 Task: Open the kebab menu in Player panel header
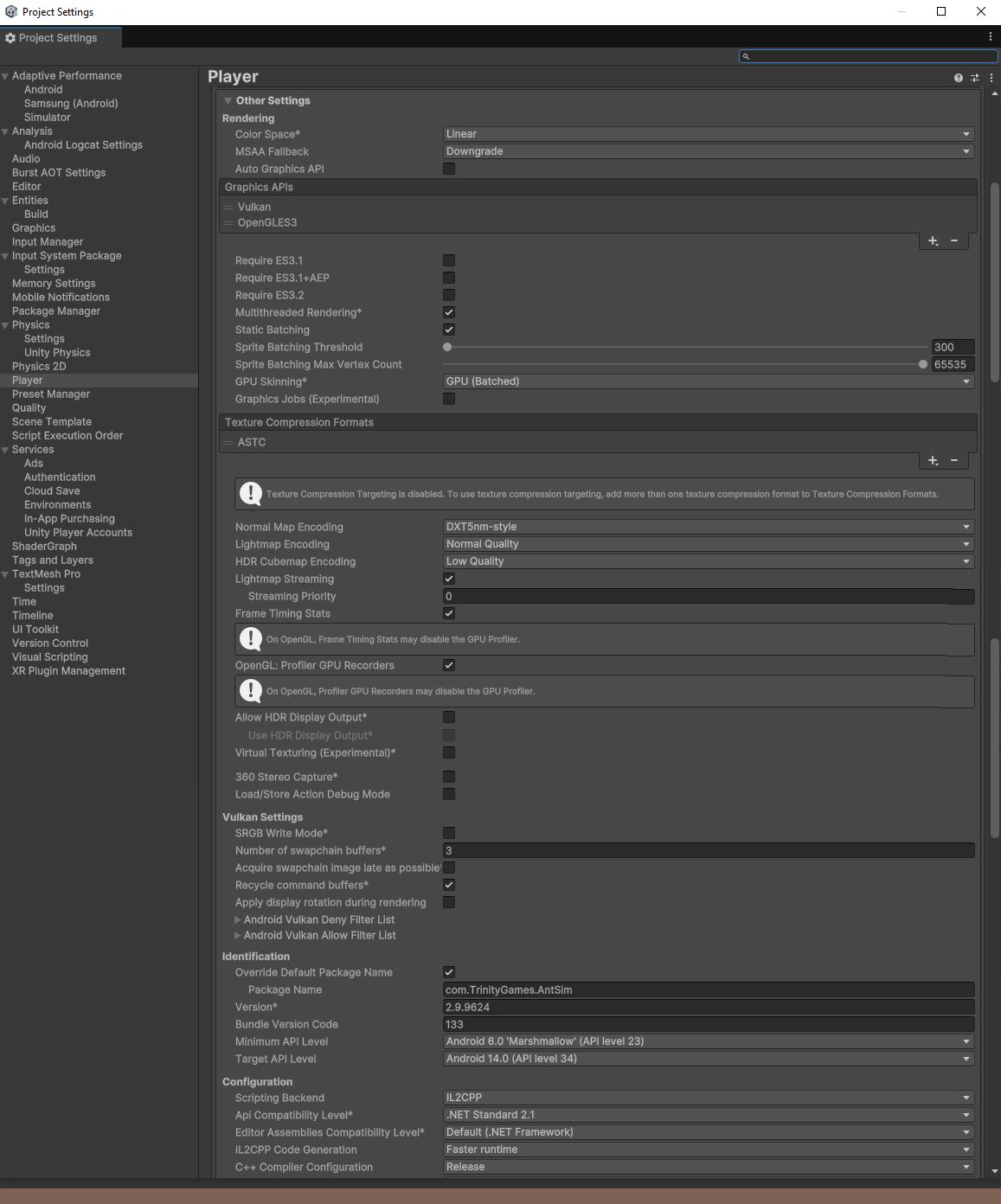tap(989, 77)
